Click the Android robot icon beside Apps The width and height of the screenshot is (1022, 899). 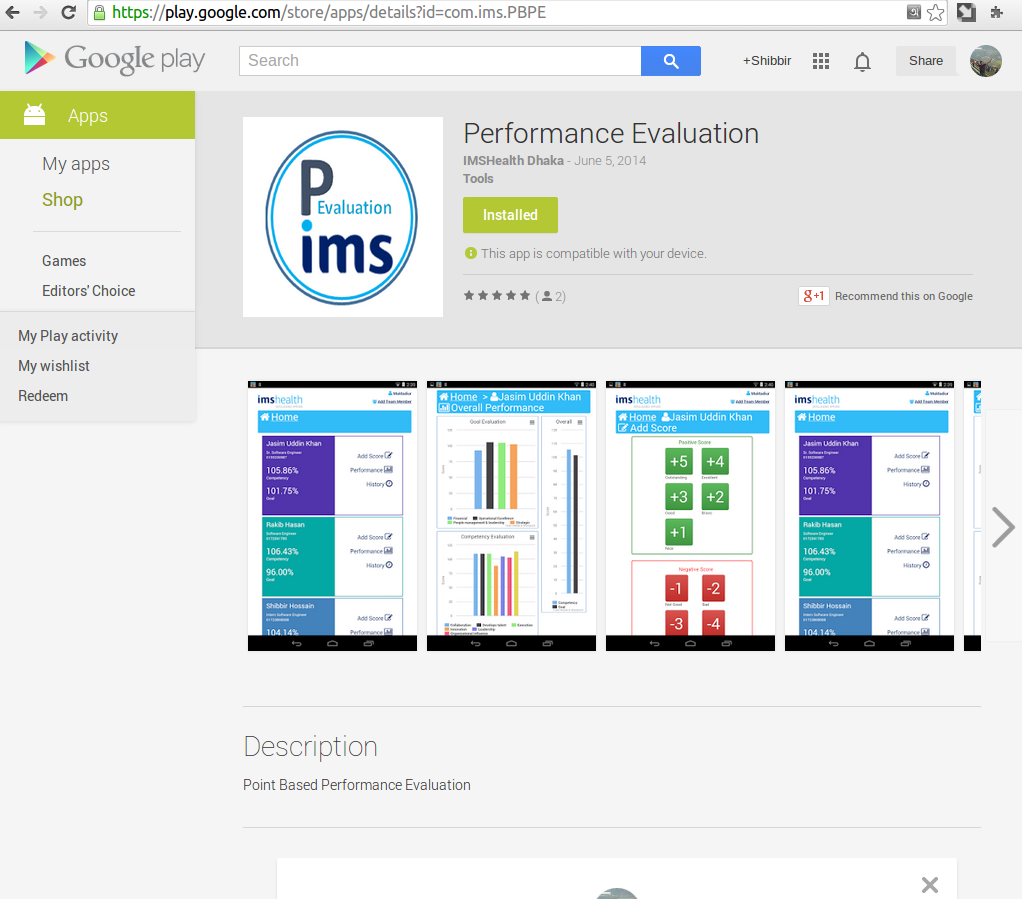point(35,115)
